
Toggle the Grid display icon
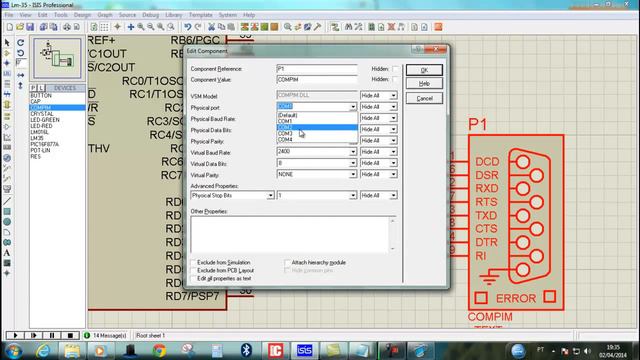click(x=104, y=27)
